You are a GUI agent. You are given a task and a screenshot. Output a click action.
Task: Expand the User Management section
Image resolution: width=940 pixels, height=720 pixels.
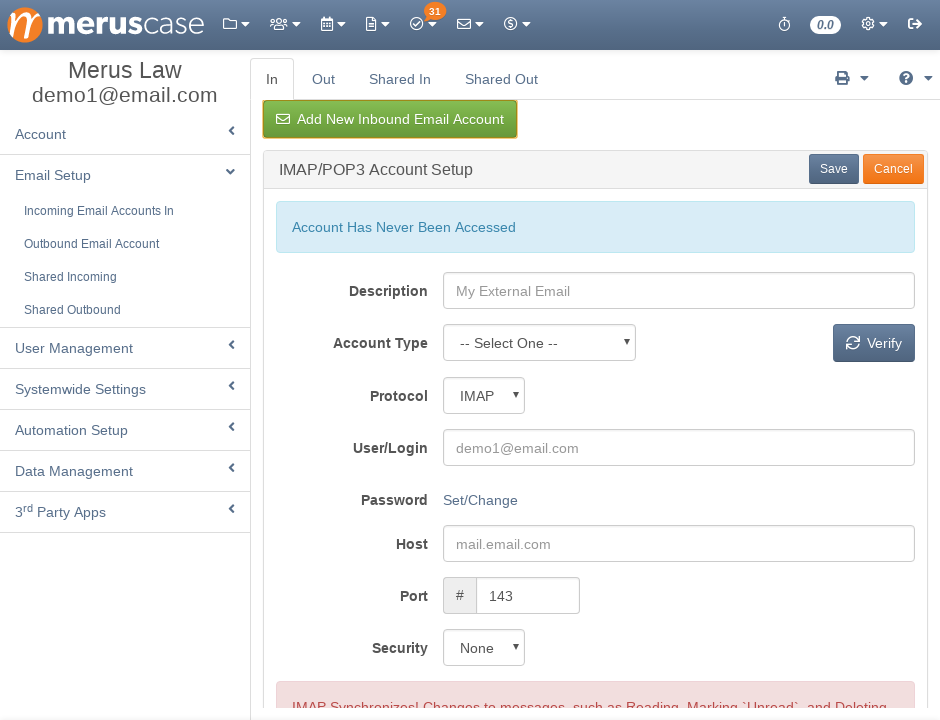coord(125,348)
